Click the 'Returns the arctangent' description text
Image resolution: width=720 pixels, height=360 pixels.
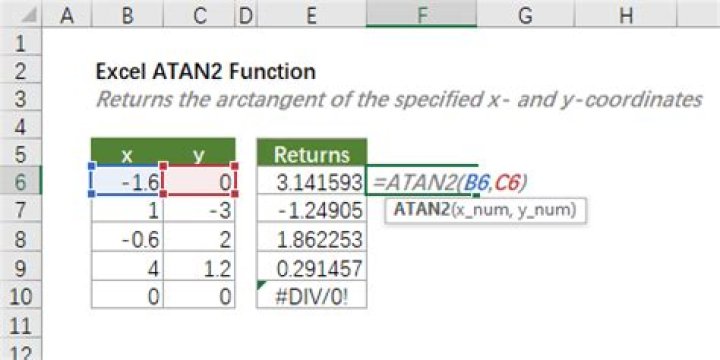[399, 100]
